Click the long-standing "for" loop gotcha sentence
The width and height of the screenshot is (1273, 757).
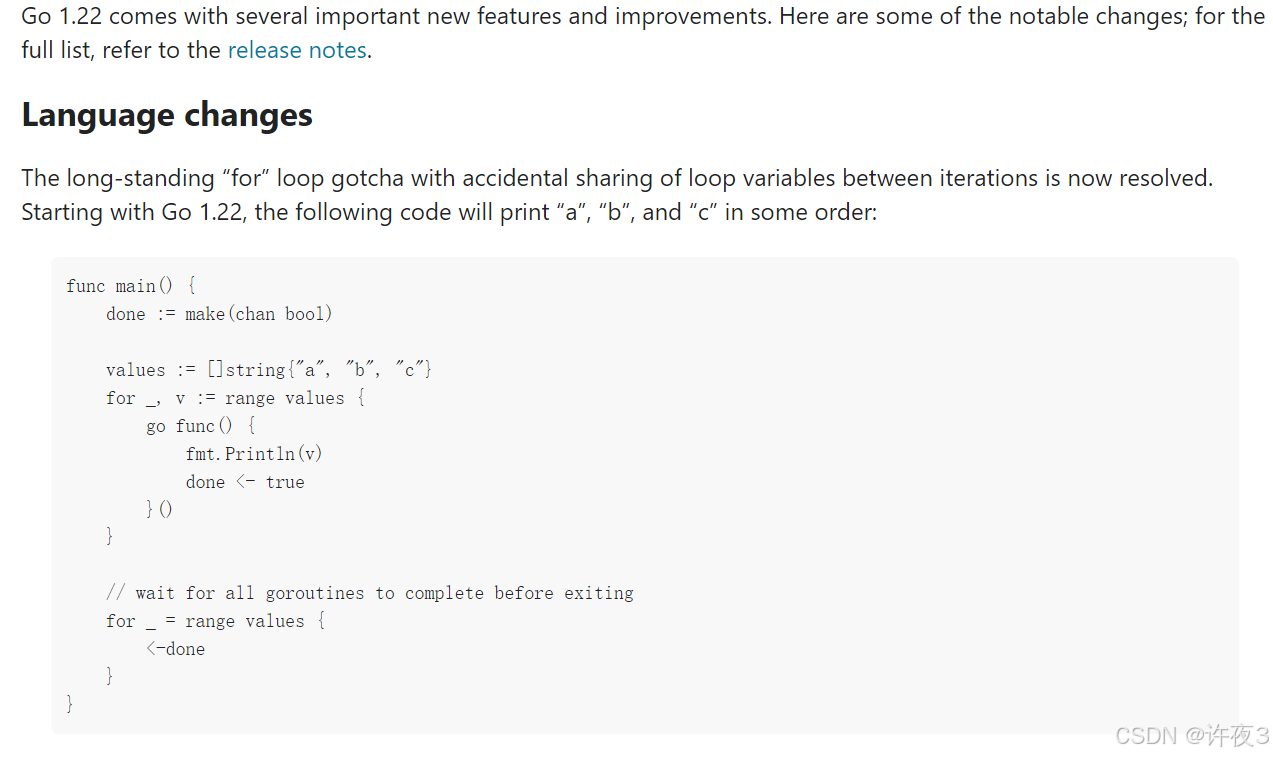tap(616, 178)
